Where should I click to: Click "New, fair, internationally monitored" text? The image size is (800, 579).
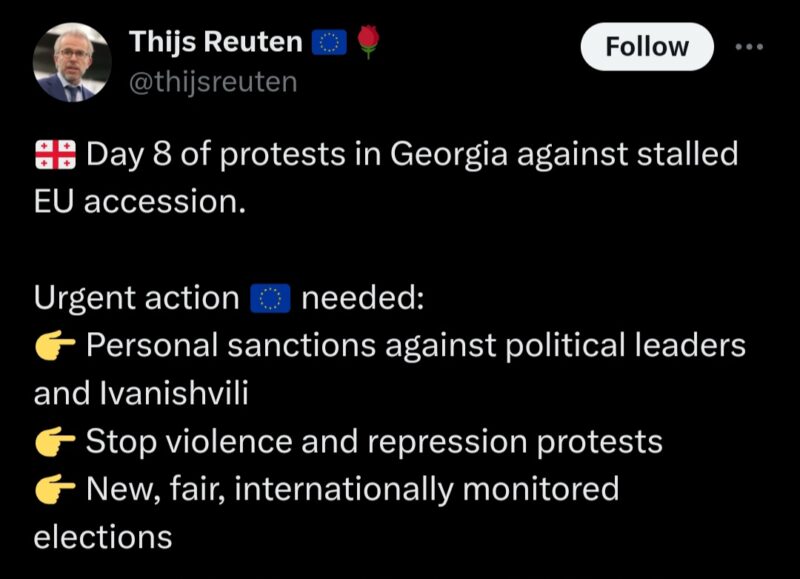[x=352, y=489]
